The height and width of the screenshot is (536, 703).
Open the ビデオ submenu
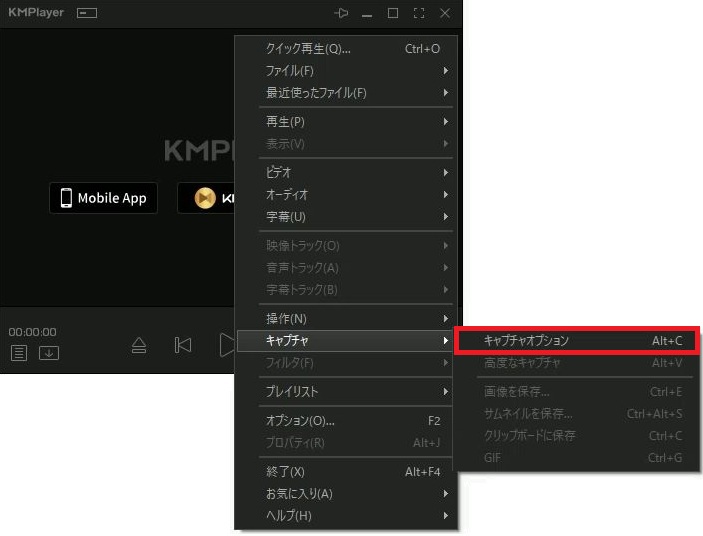pyautogui.click(x=279, y=172)
